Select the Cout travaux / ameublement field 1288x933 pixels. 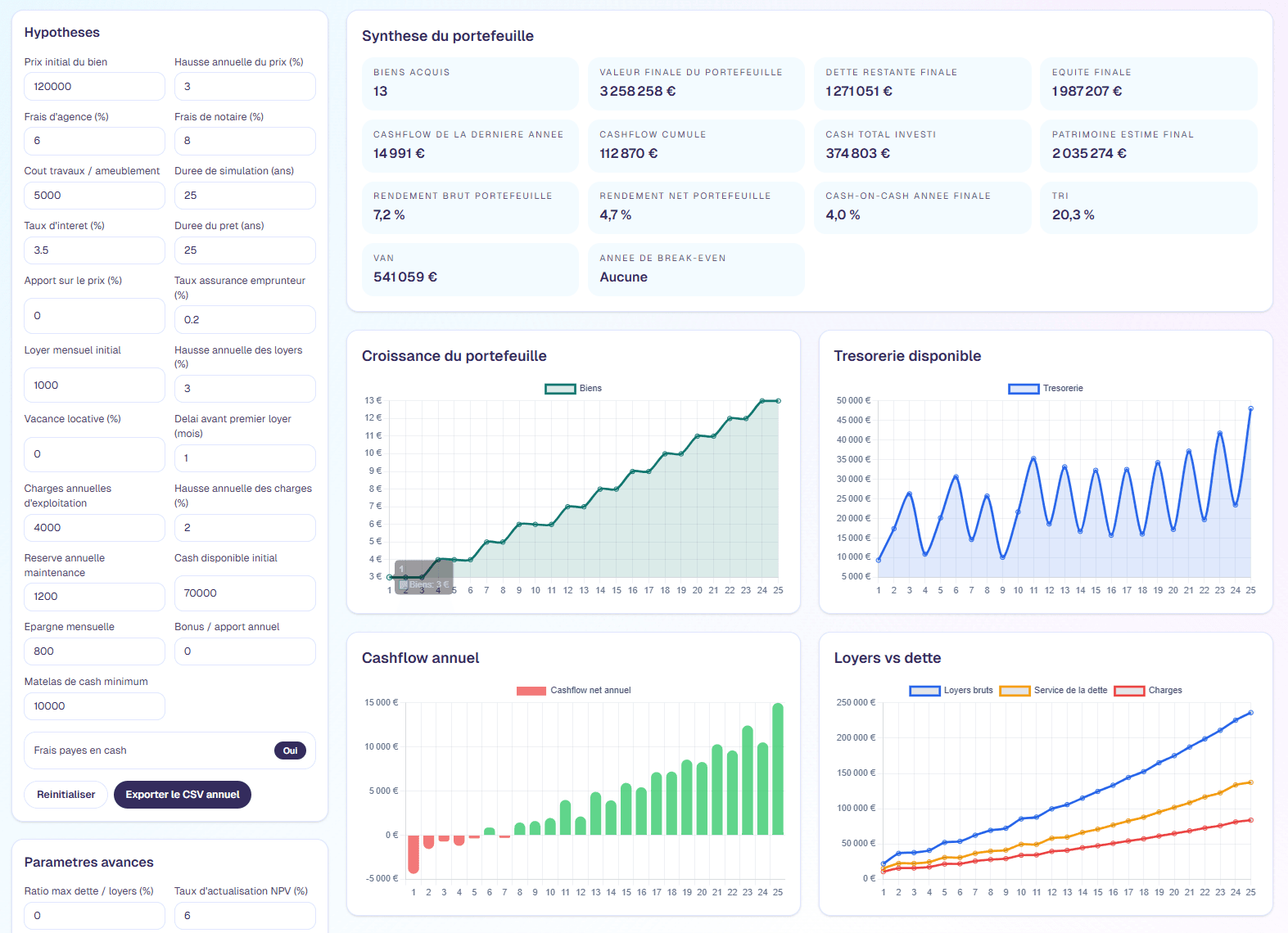[94, 196]
